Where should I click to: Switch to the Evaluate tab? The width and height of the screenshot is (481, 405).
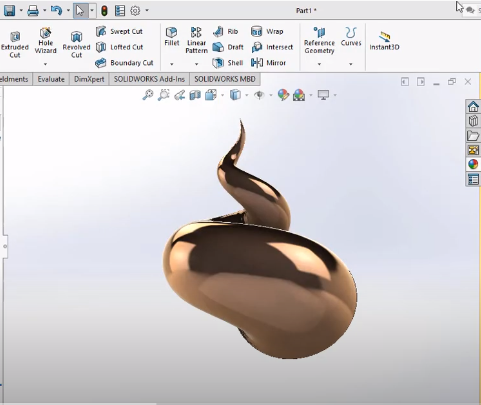tap(51, 79)
